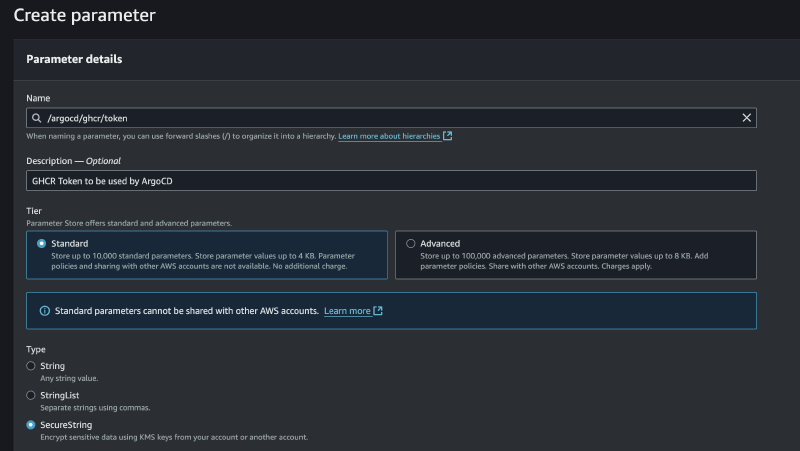Open Learn more about hierarchies link
Screen dimensions: 800x451
[389, 136]
